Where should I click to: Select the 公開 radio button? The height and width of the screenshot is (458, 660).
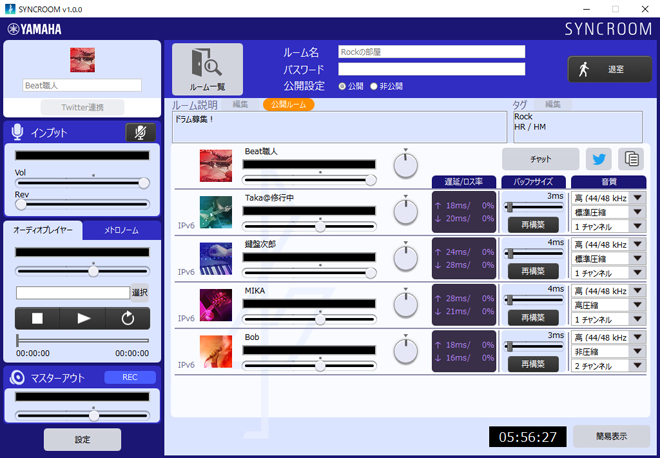pyautogui.click(x=344, y=86)
